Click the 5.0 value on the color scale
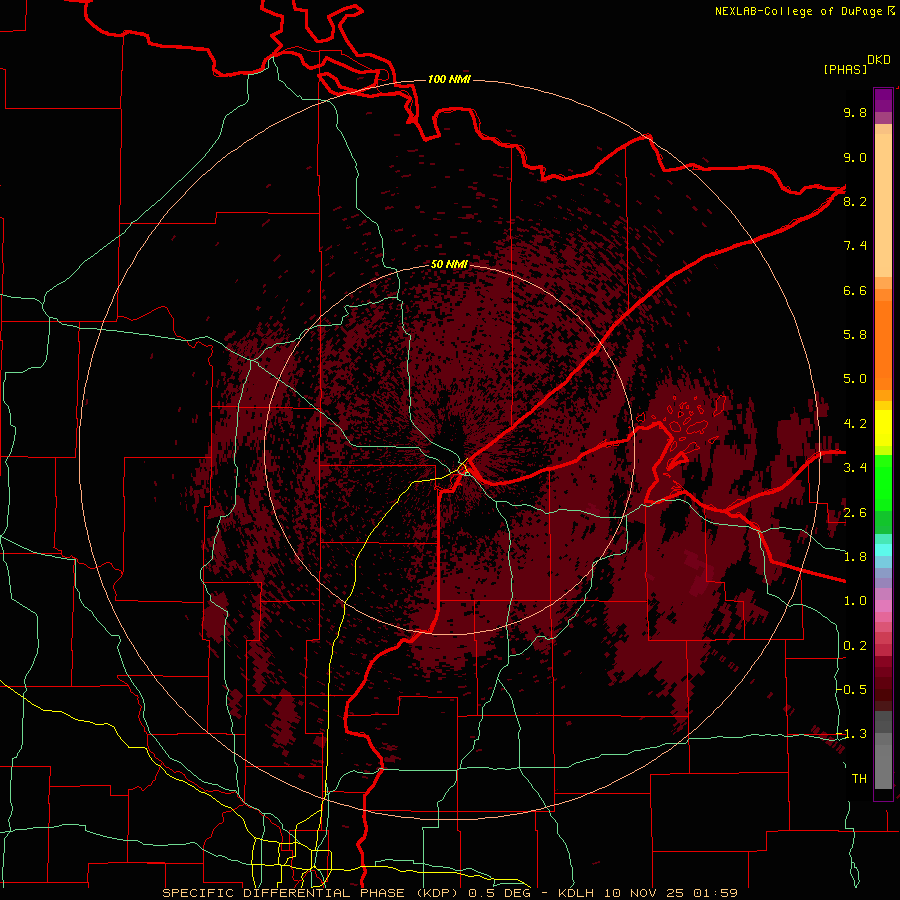Screen dimensions: 900x900 click(855, 379)
